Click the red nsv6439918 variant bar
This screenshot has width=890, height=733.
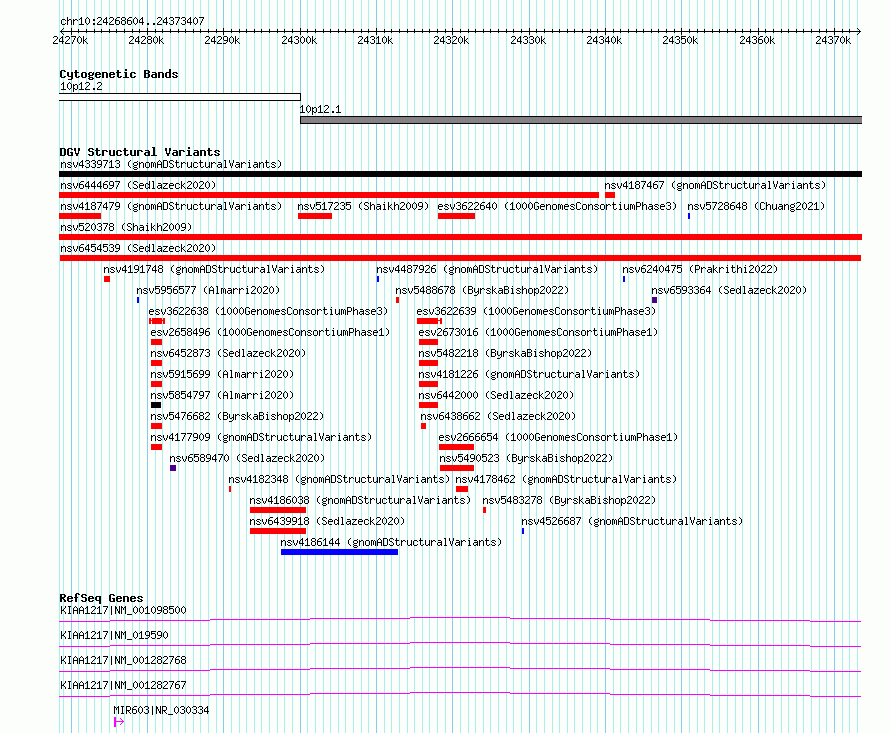[x=278, y=531]
